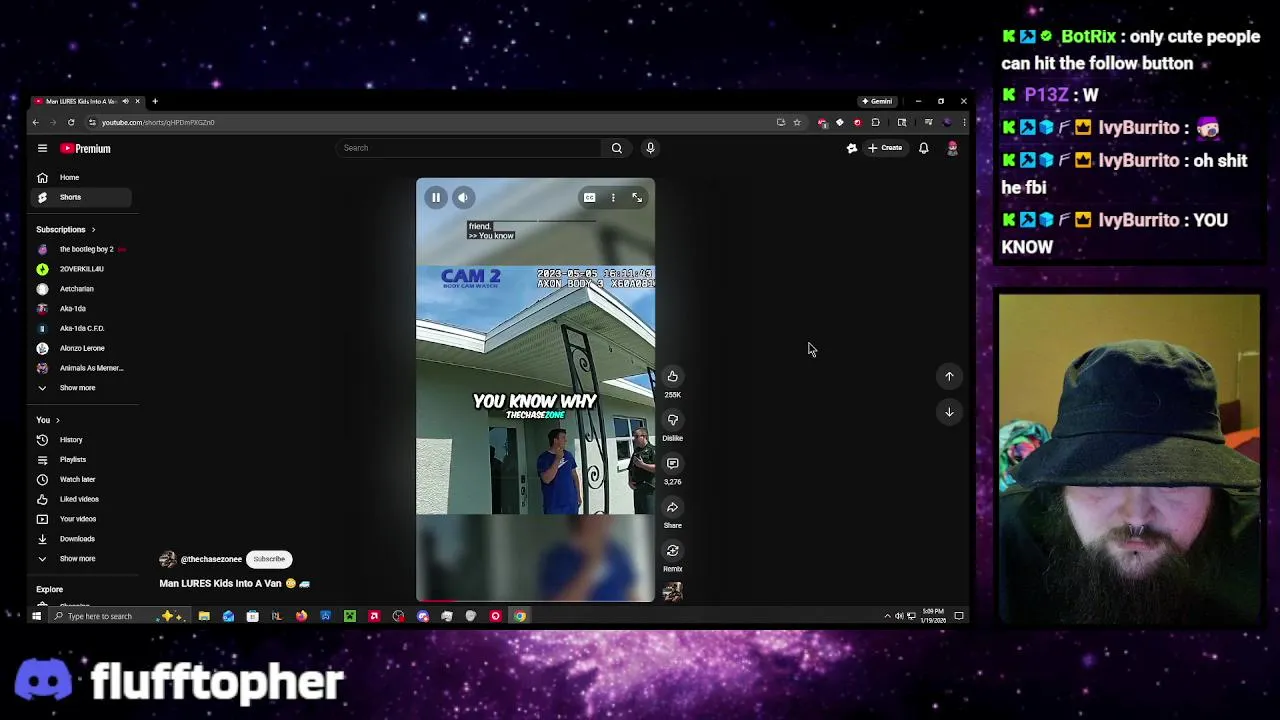The width and height of the screenshot is (1280, 720).
Task: Open the account avatar menu
Action: [x=952, y=148]
